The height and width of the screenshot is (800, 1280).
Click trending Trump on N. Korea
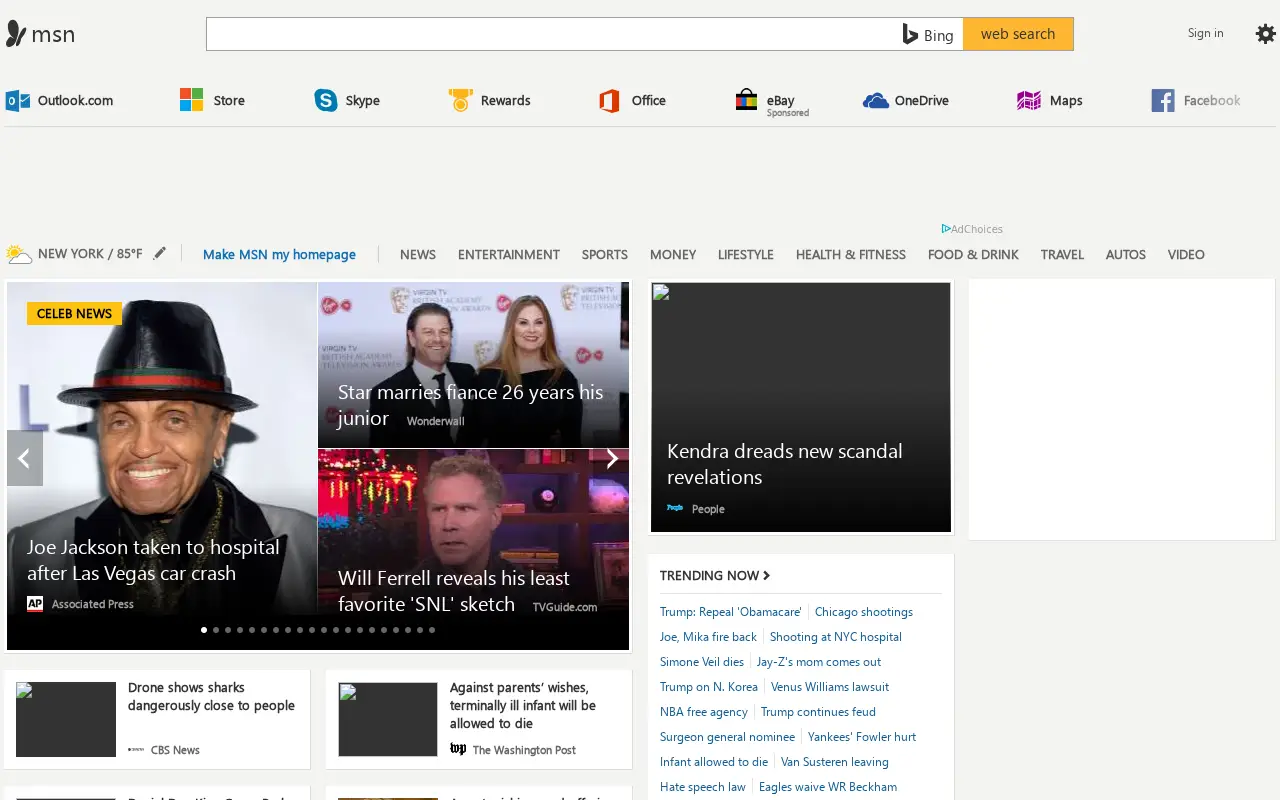tap(709, 686)
